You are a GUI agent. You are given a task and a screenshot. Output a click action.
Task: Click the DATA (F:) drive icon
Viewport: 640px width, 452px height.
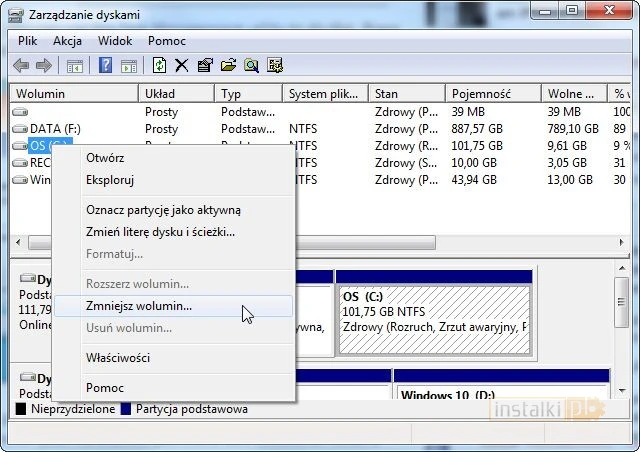(20, 129)
